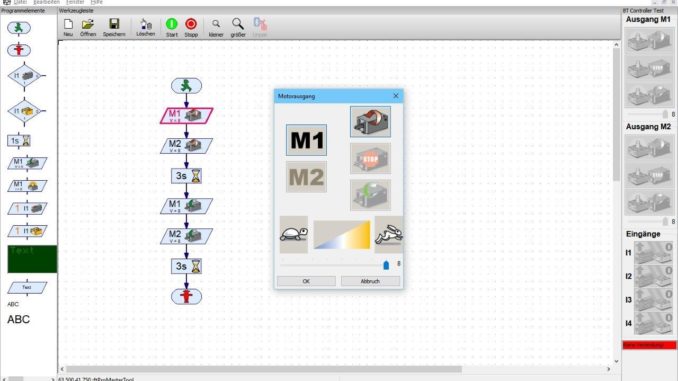Select the red end element in palette
678x381 pixels.
(19, 50)
